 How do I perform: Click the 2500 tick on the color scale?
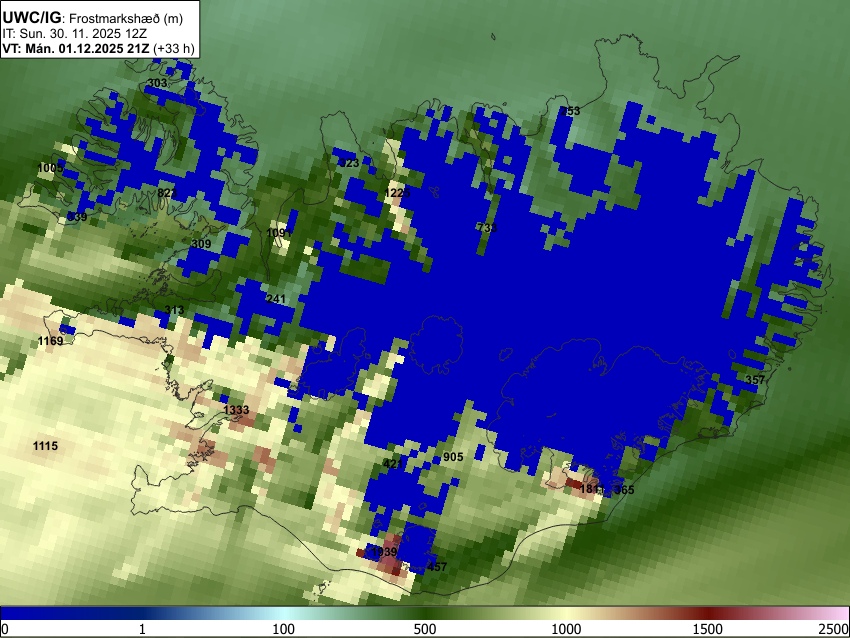pos(834,629)
